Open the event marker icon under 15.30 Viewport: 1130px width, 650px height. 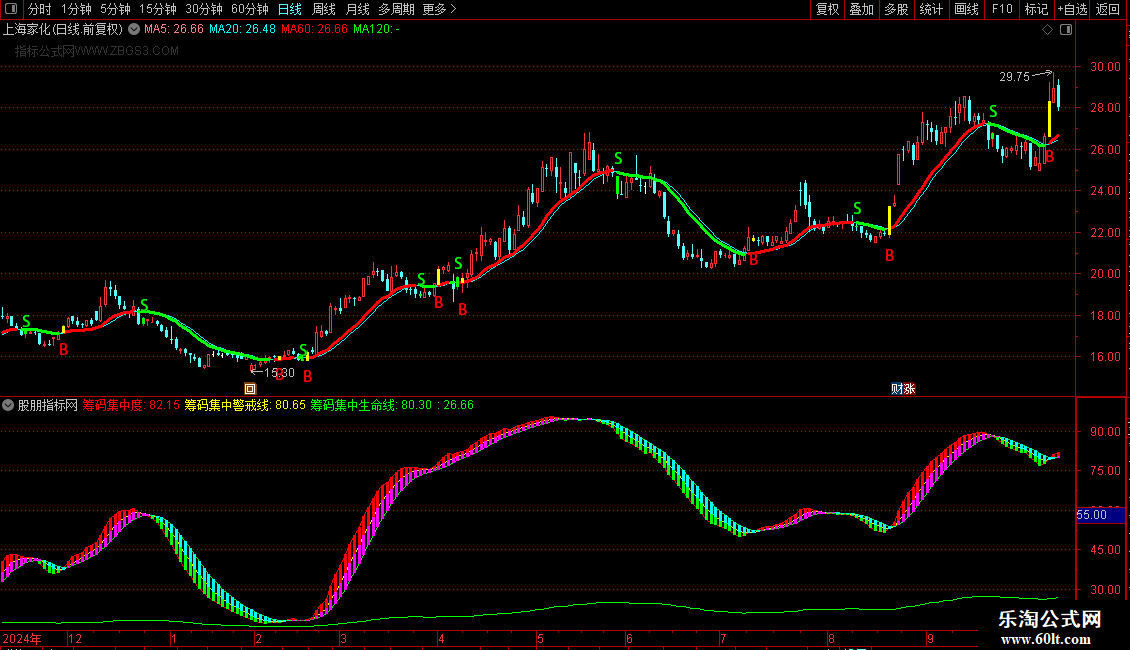tap(250, 388)
